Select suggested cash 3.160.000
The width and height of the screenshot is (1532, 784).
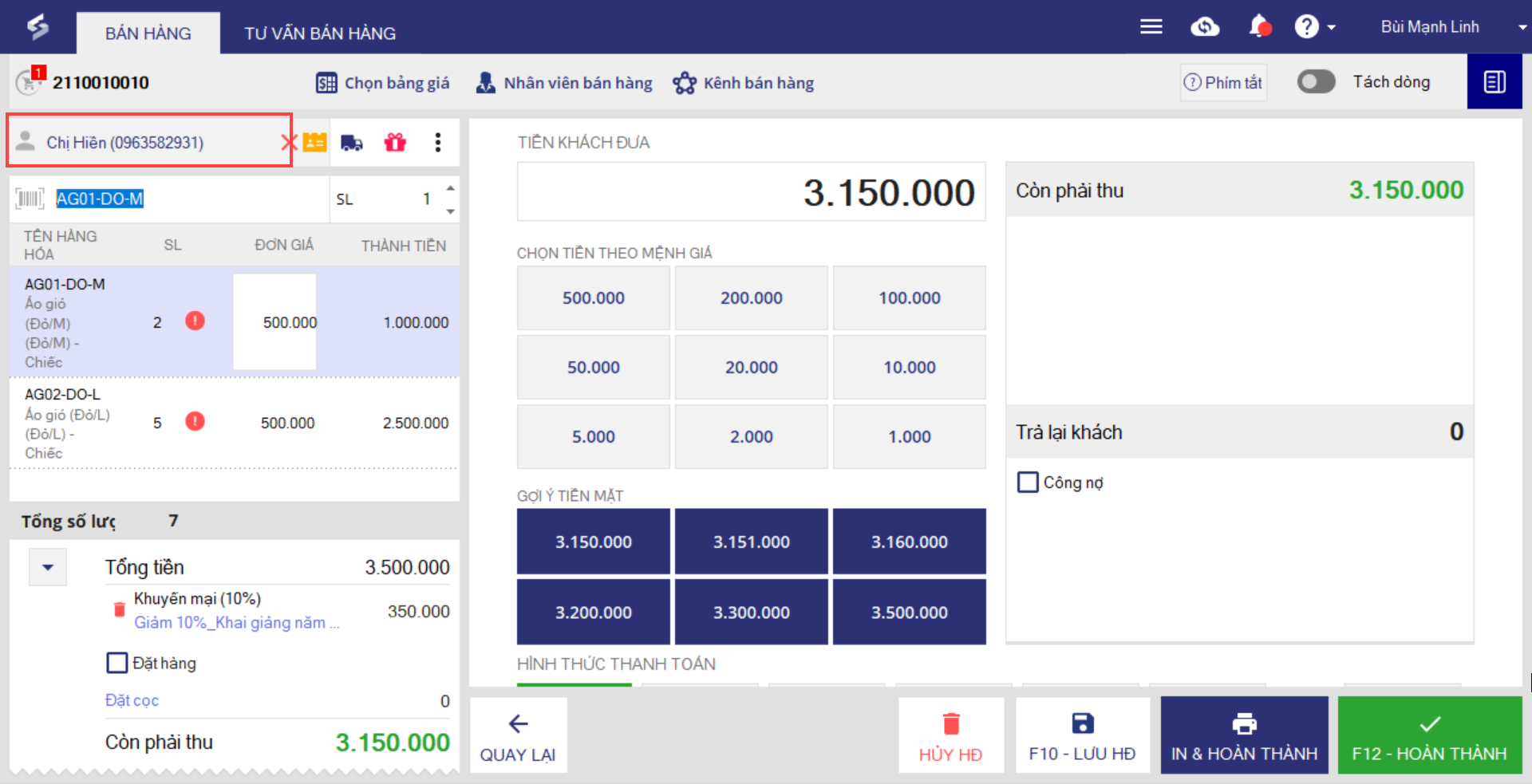[x=910, y=542]
